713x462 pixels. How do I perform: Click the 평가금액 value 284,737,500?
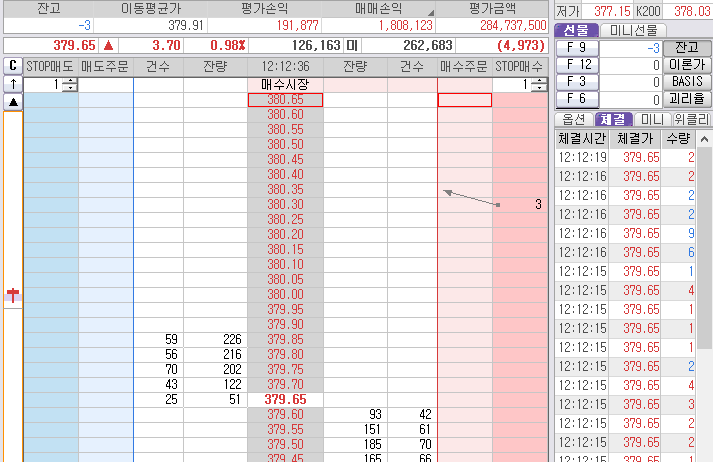pyautogui.click(x=513, y=25)
